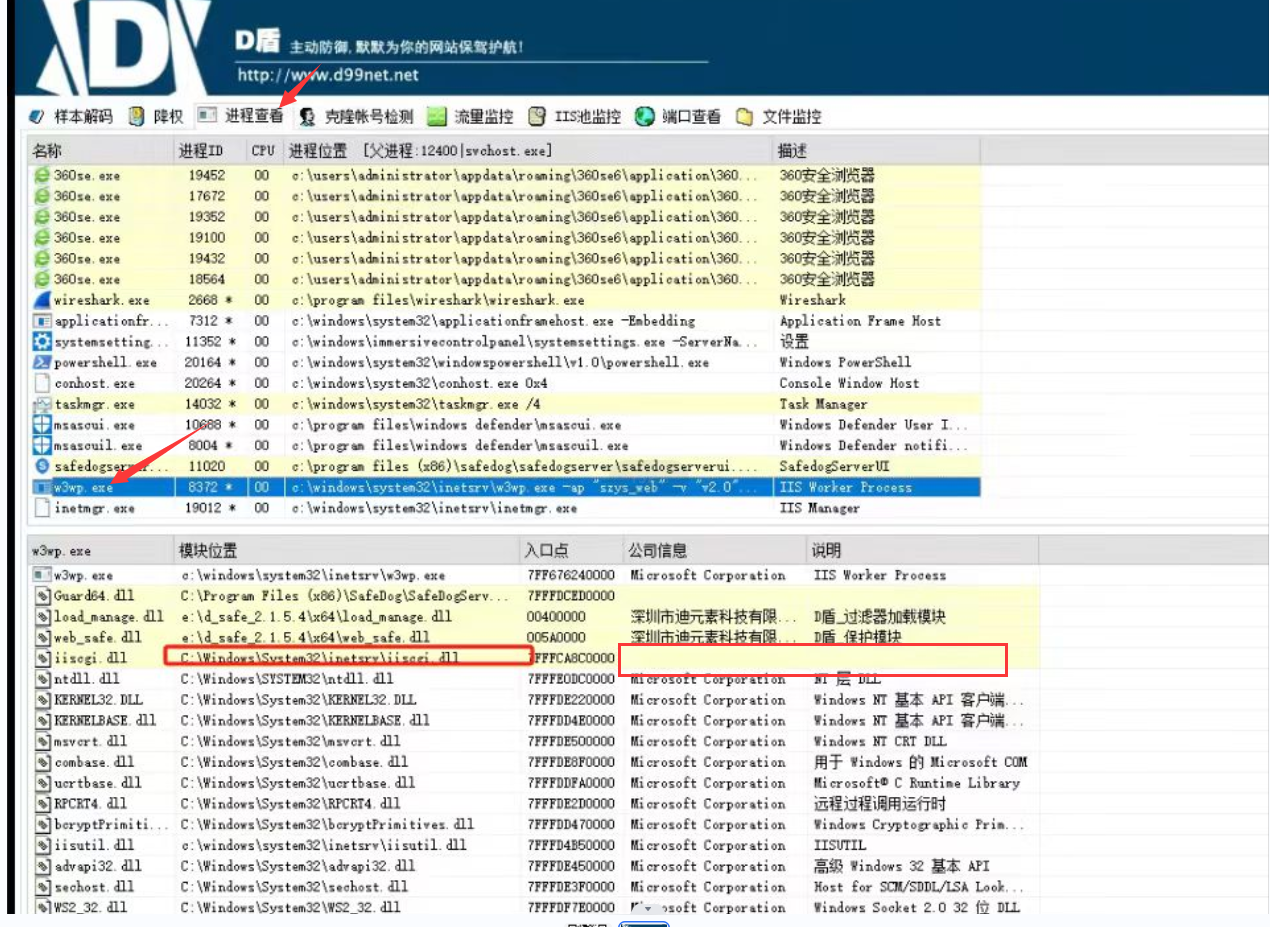Click the 克隆帐号检测 icon
This screenshot has width=1270, height=927.
click(x=308, y=117)
